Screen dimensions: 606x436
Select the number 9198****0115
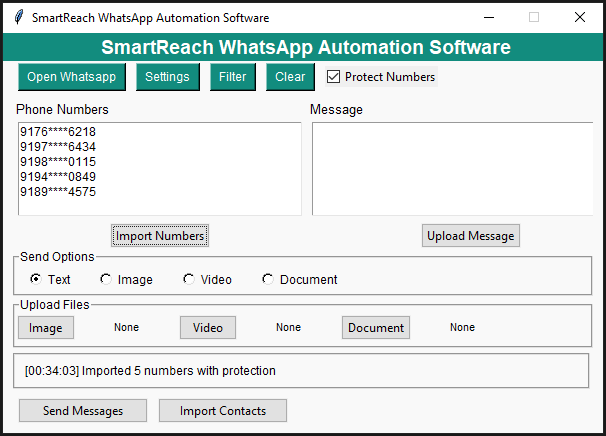click(x=58, y=162)
